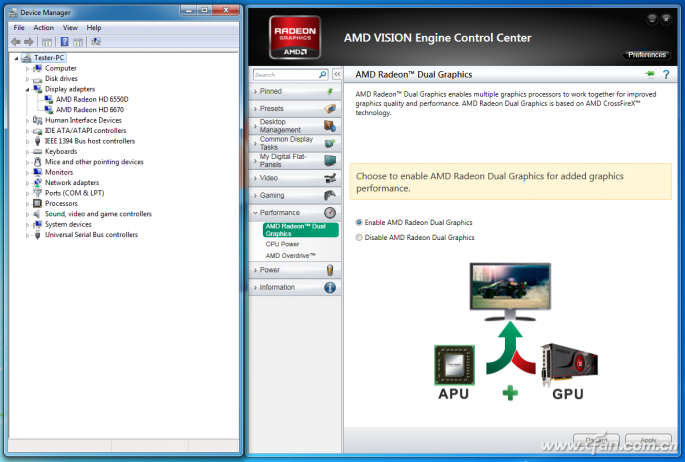Select Disable AMD Radeon Dual Graphics radio

(359, 238)
